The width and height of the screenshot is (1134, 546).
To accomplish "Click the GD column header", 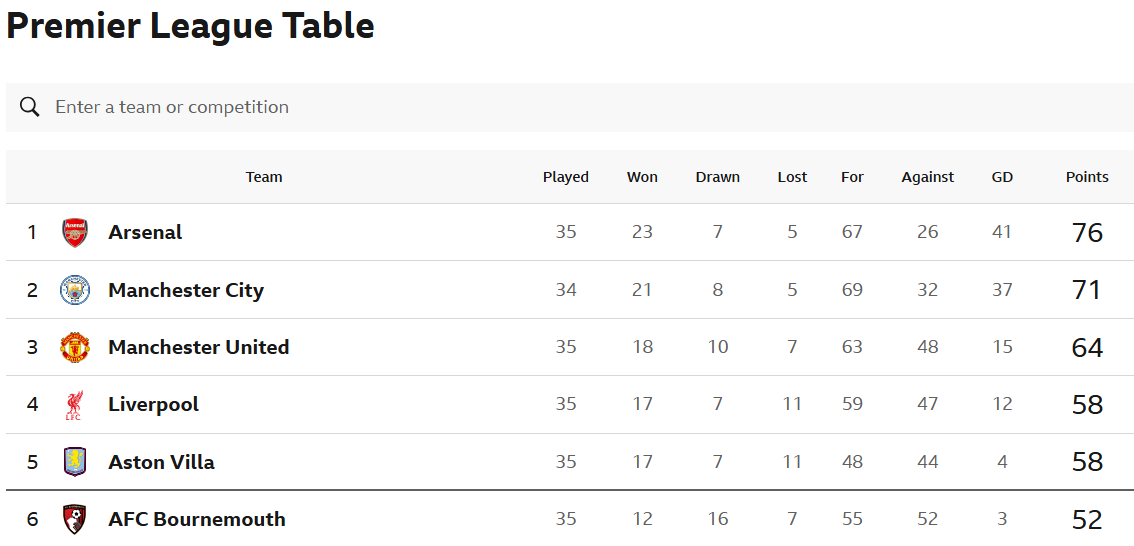I will click(x=1002, y=177).
